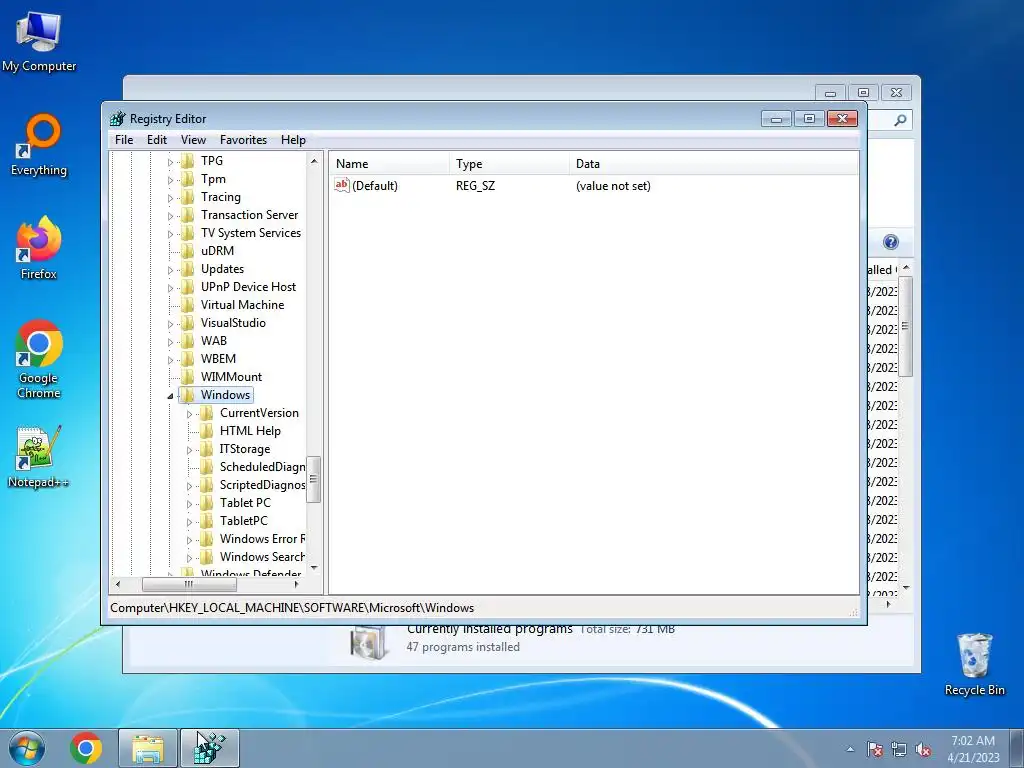Click help icon in Programs window
Image resolution: width=1024 pixels, height=768 pixels.
891,242
